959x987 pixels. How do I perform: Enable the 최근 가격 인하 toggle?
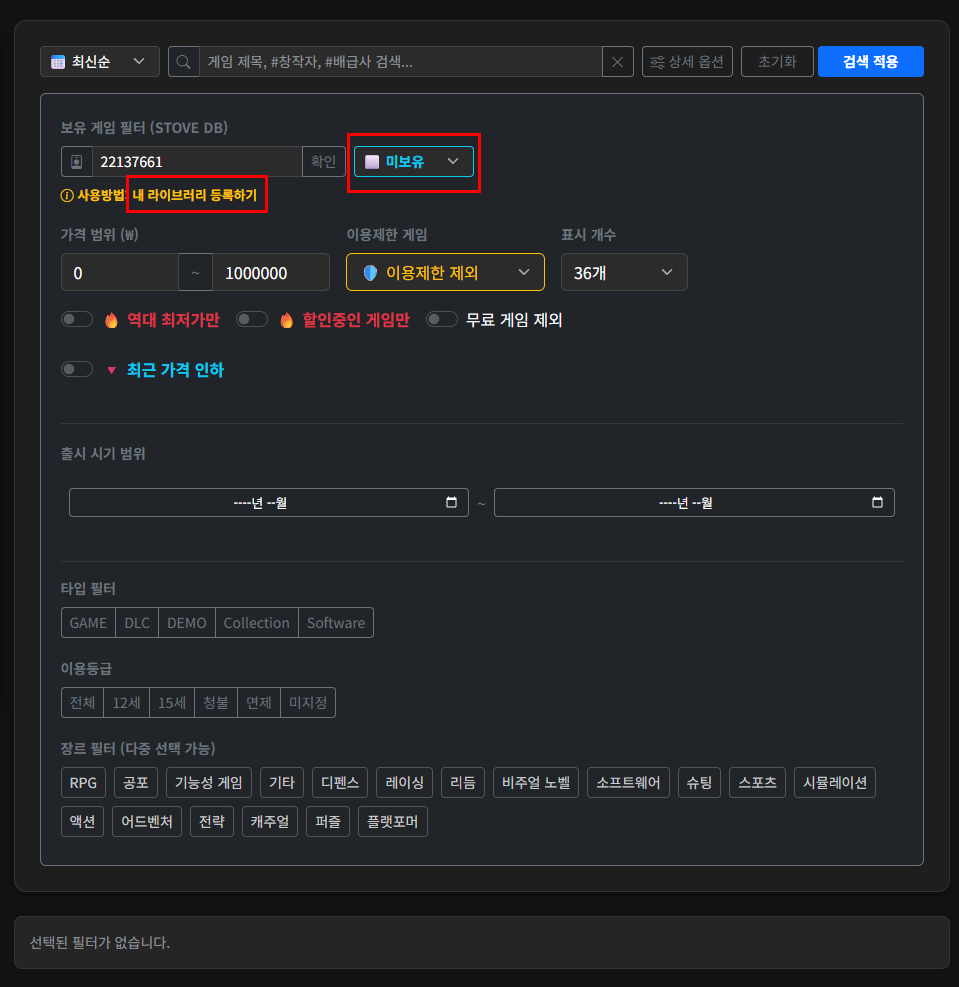77,370
